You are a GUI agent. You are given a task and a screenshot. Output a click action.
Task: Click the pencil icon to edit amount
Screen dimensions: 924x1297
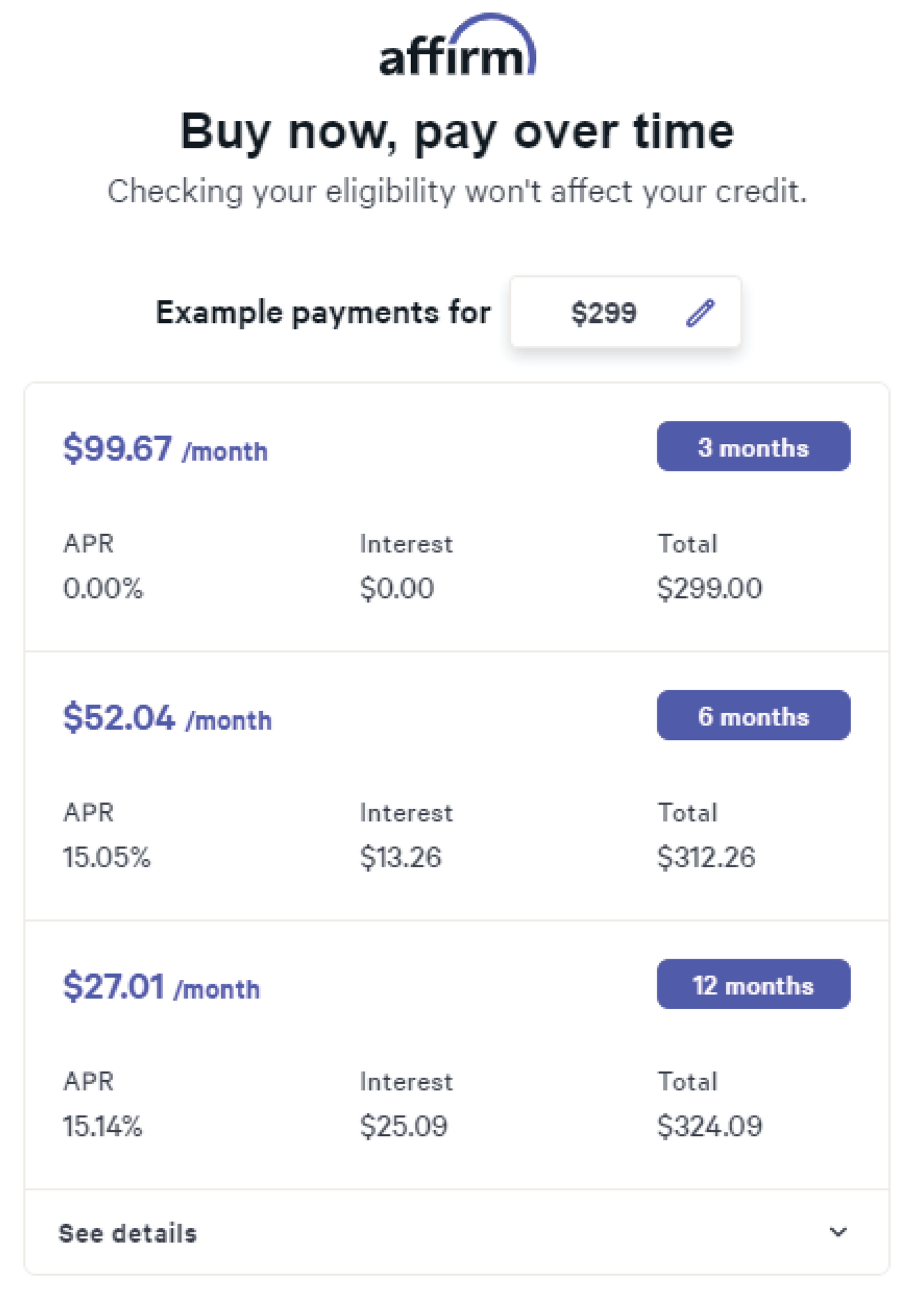[700, 313]
